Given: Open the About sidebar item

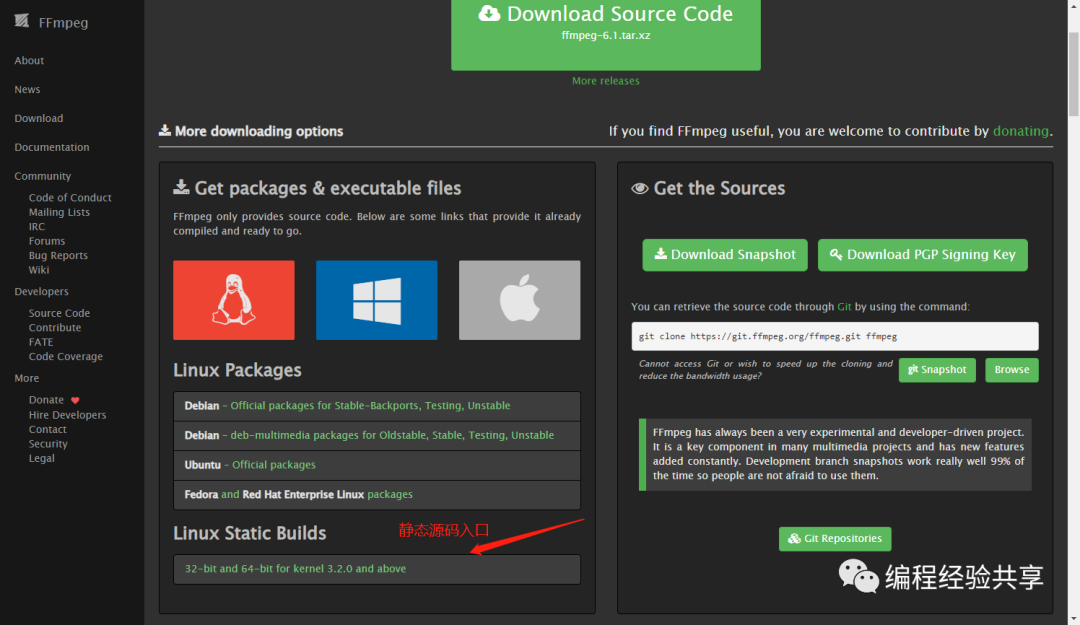Looking at the screenshot, I should (x=29, y=61).
